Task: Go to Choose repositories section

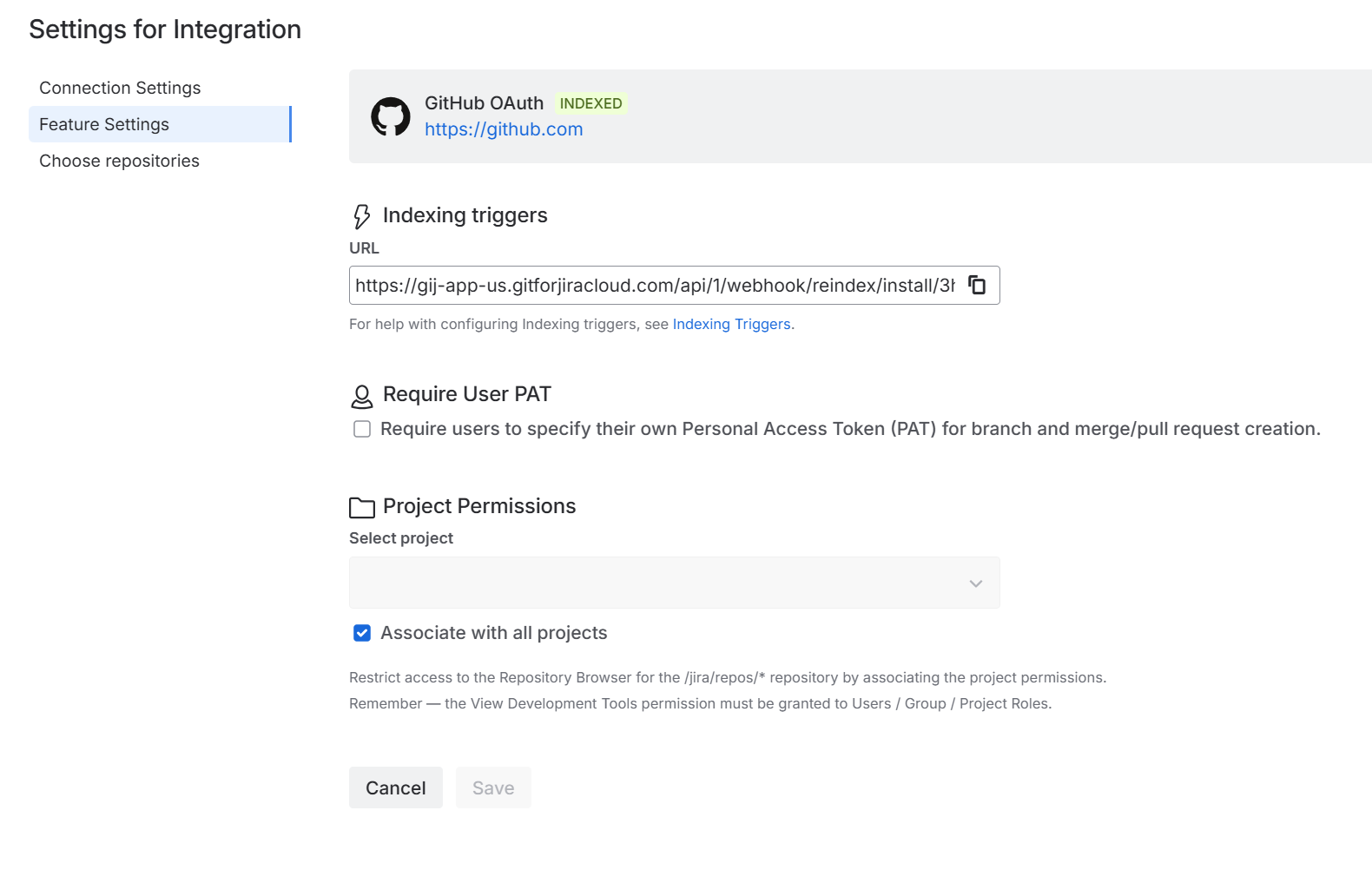Action: tap(119, 161)
